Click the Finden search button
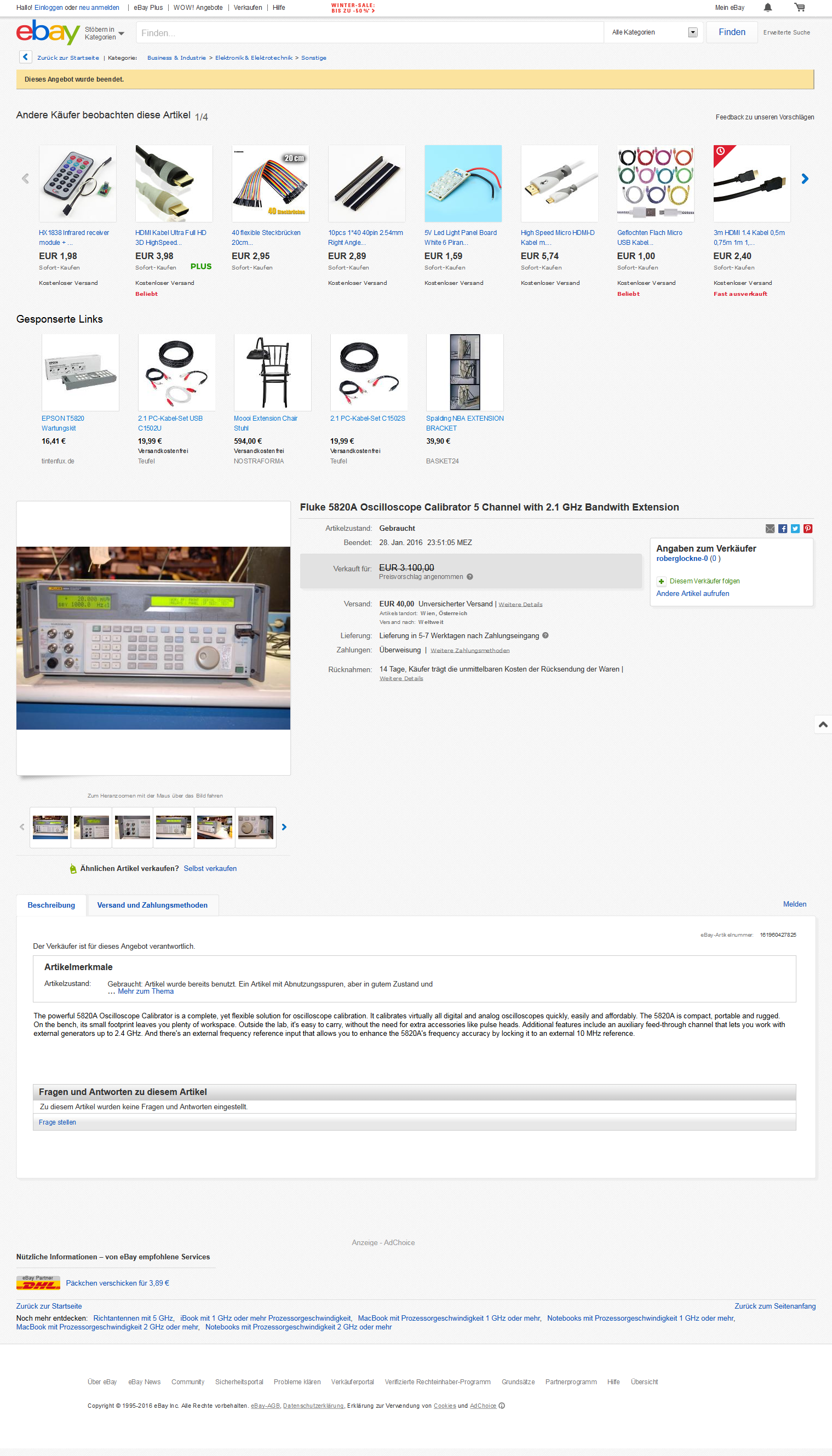The image size is (832, 1456). pyautogui.click(x=731, y=32)
